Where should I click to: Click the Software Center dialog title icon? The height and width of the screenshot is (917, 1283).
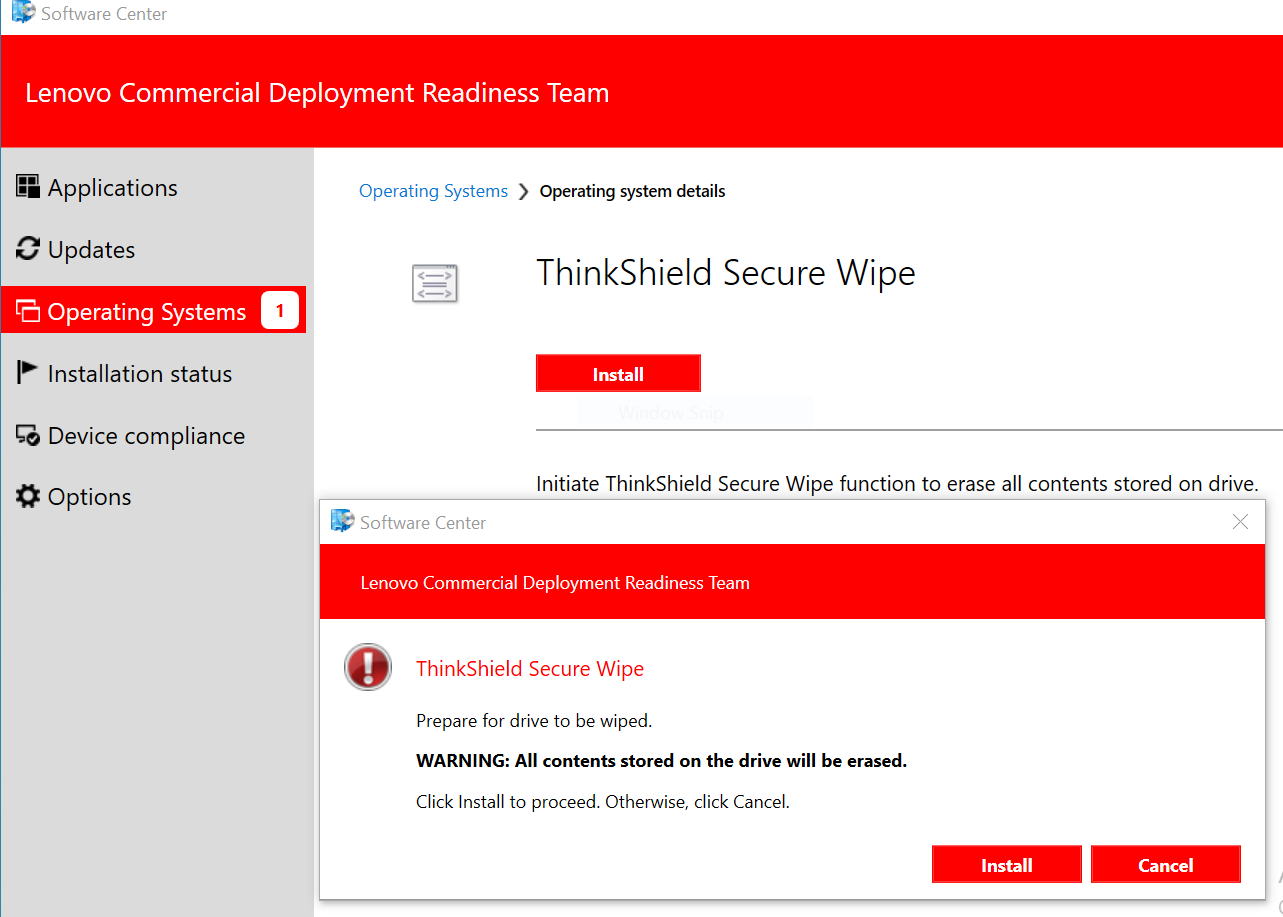tap(343, 521)
